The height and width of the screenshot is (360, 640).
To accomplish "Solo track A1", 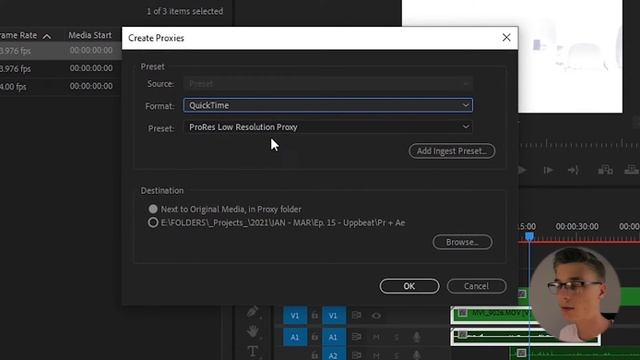I will pyautogui.click(x=396, y=337).
